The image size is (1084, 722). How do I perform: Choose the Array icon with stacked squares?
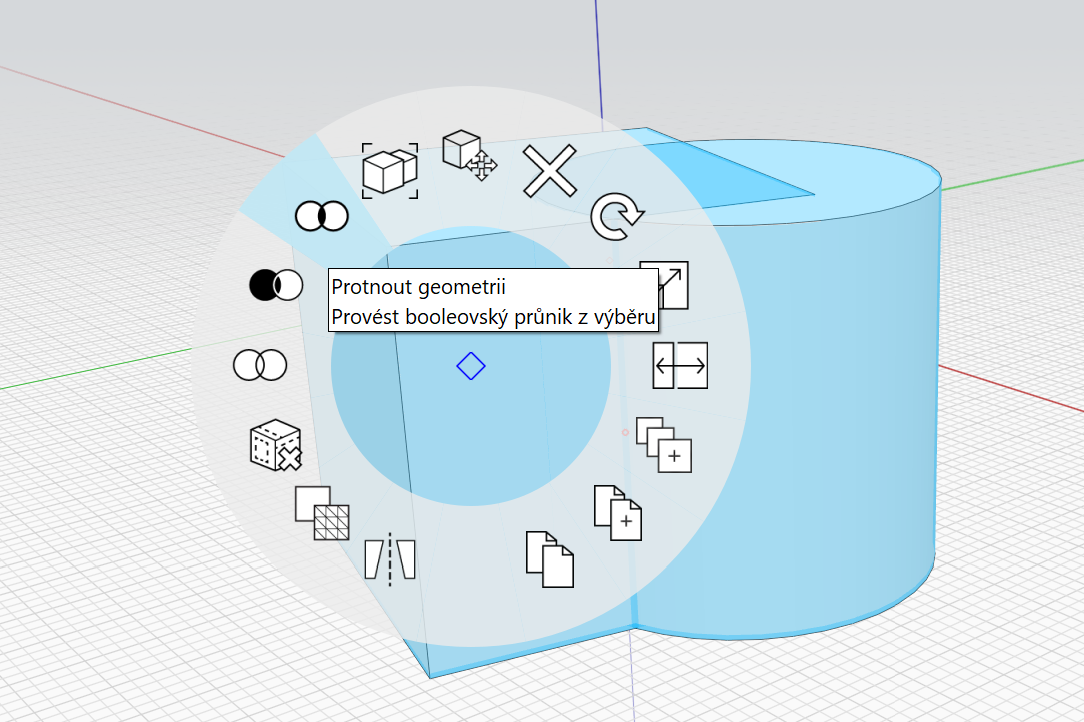click(665, 445)
